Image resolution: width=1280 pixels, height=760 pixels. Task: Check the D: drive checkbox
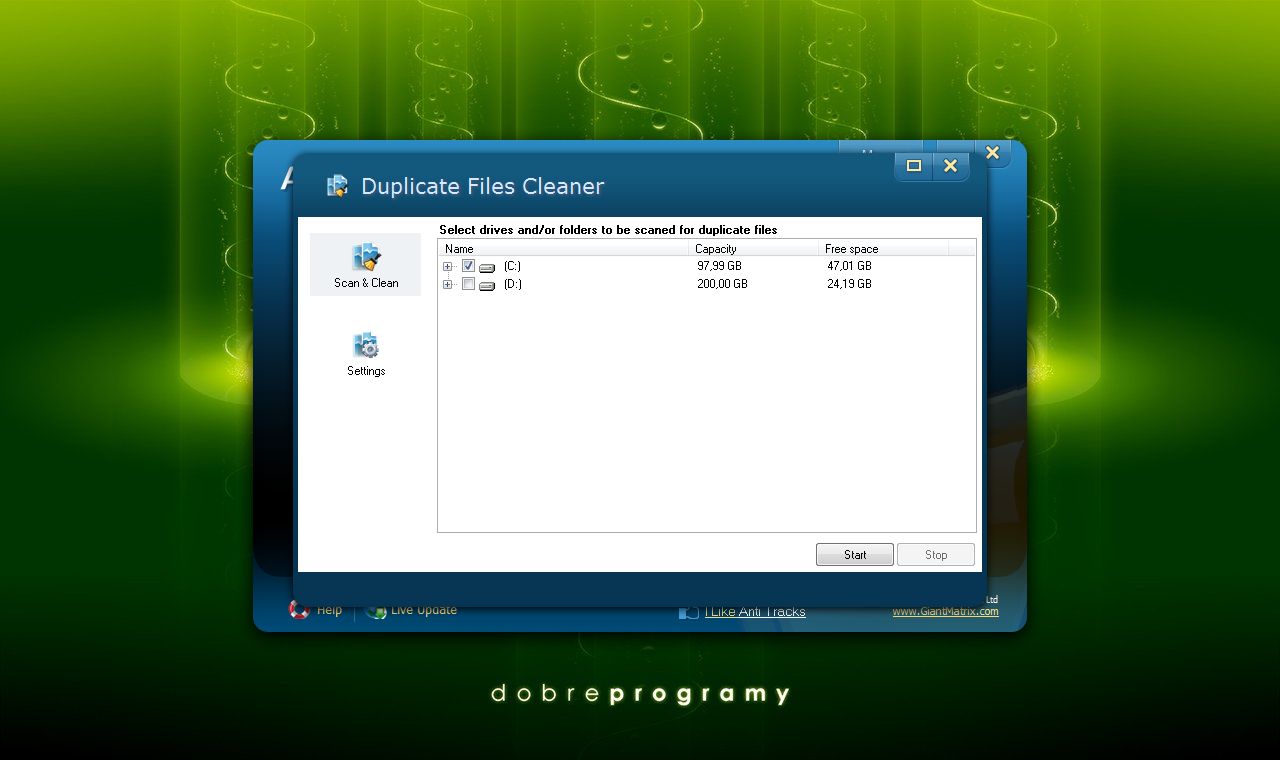click(468, 284)
